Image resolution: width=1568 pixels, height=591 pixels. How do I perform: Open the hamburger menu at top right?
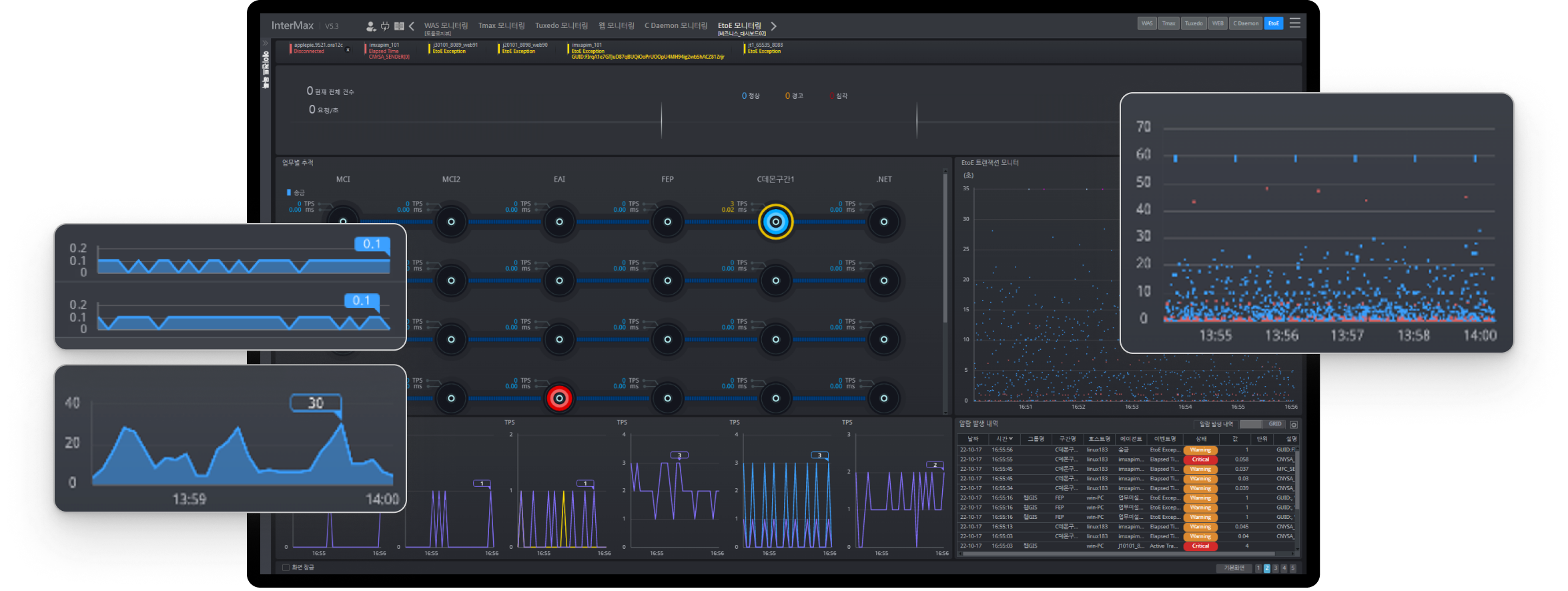click(x=1295, y=23)
